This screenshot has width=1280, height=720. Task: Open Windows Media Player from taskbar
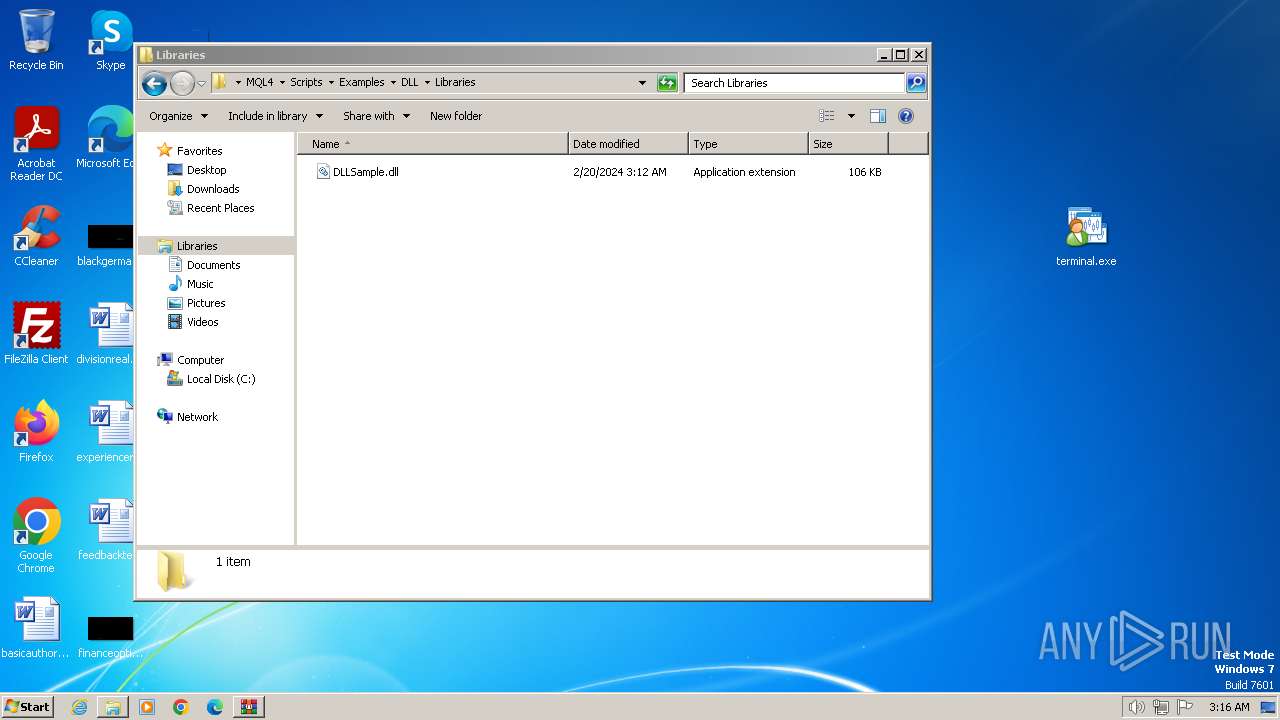tap(147, 707)
